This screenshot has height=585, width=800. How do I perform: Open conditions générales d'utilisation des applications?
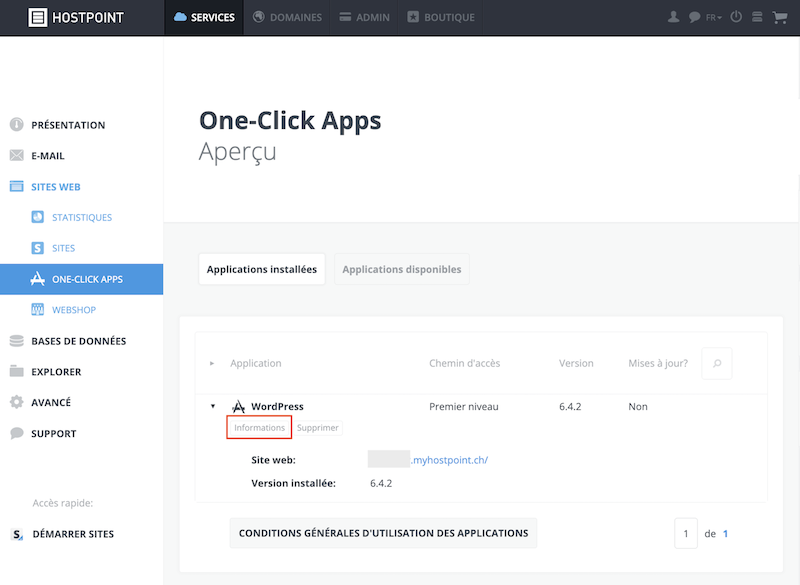click(383, 533)
